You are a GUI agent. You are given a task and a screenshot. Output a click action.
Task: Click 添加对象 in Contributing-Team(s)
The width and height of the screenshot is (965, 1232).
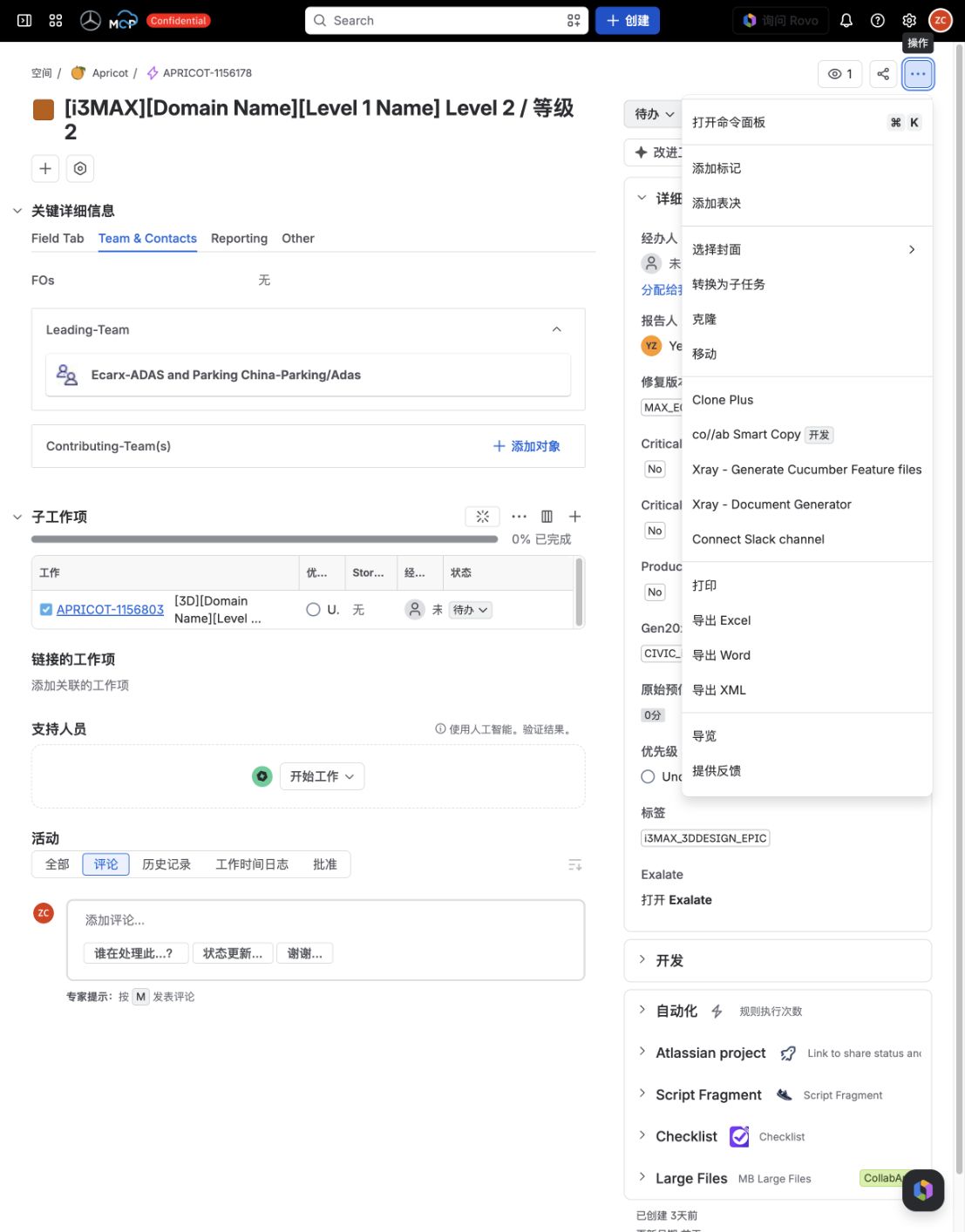[x=527, y=446]
